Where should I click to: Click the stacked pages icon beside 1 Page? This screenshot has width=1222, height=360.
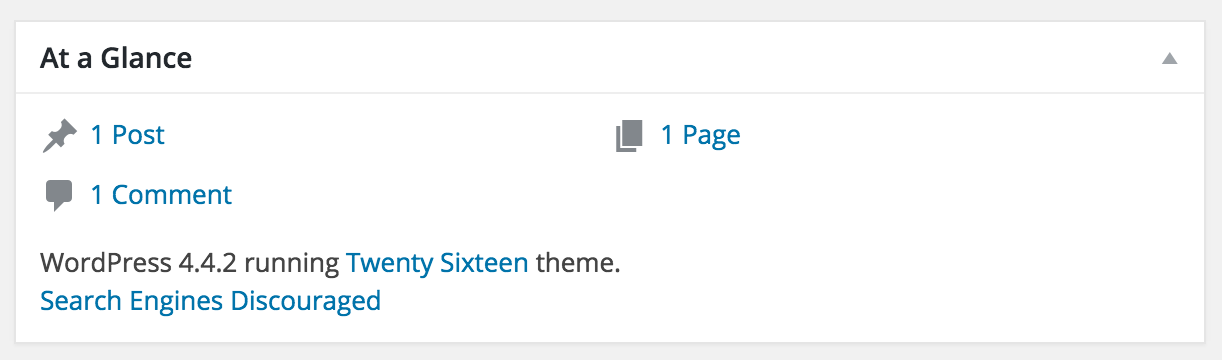(x=629, y=136)
